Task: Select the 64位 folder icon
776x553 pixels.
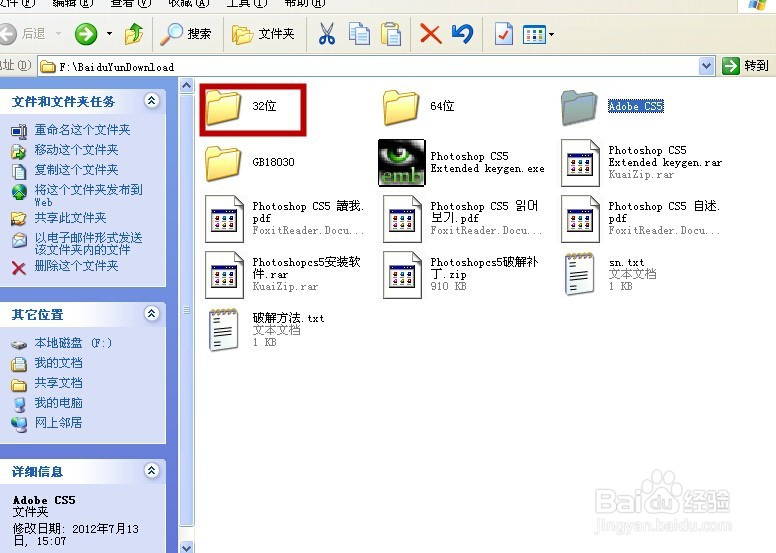Action: [x=401, y=106]
